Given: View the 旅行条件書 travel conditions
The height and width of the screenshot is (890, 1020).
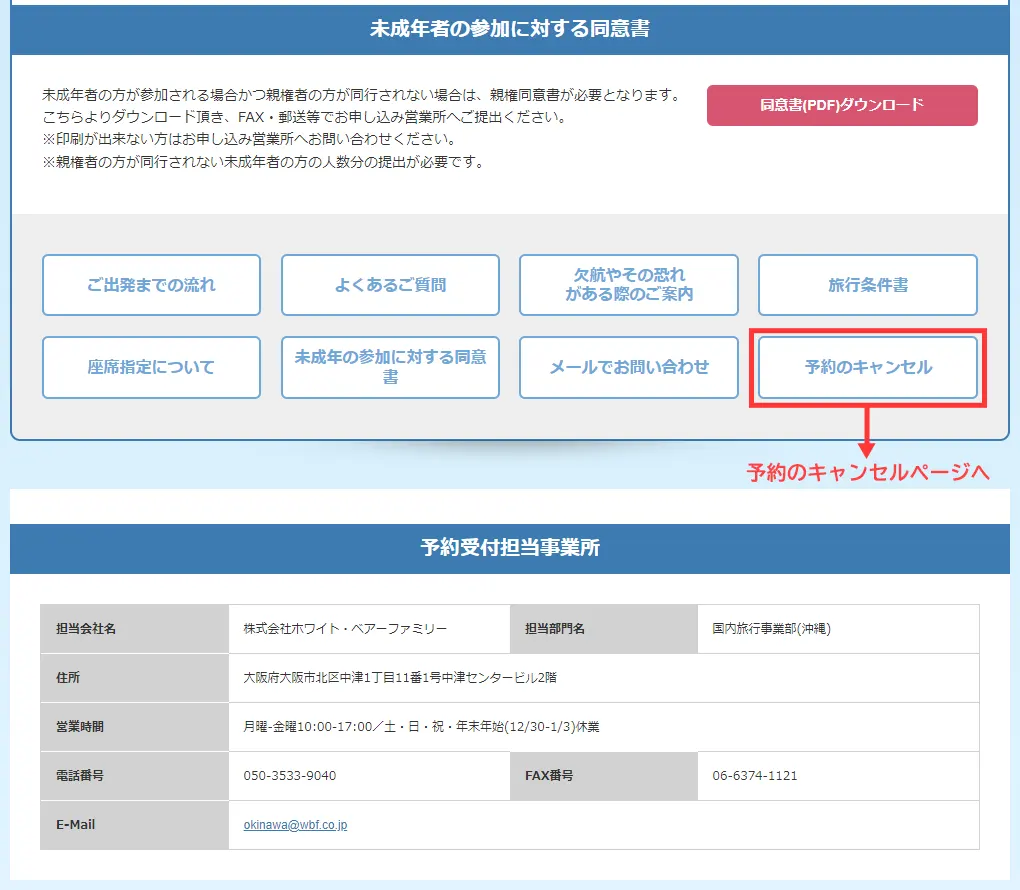Looking at the screenshot, I should click(x=867, y=285).
